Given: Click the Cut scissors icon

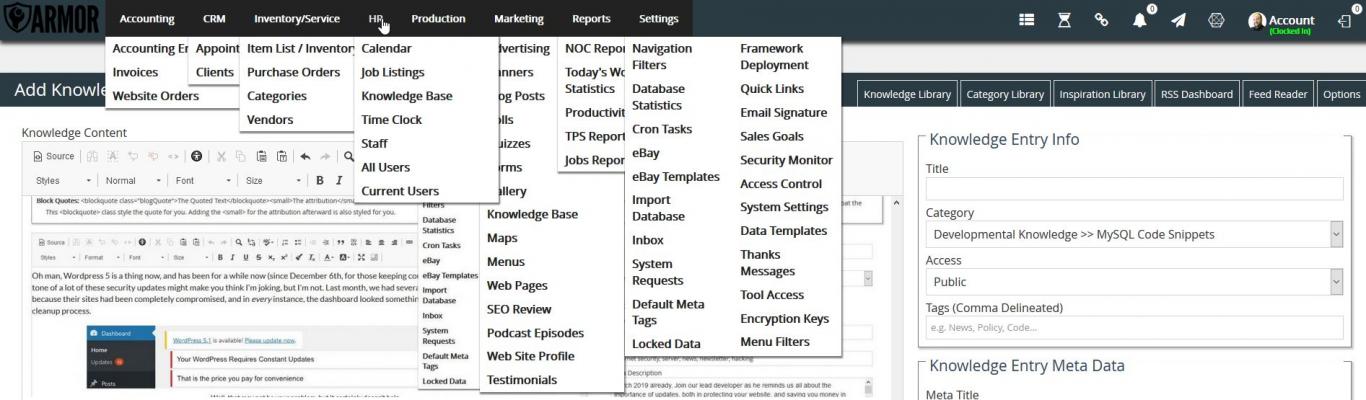Looking at the screenshot, I should [x=221, y=157].
